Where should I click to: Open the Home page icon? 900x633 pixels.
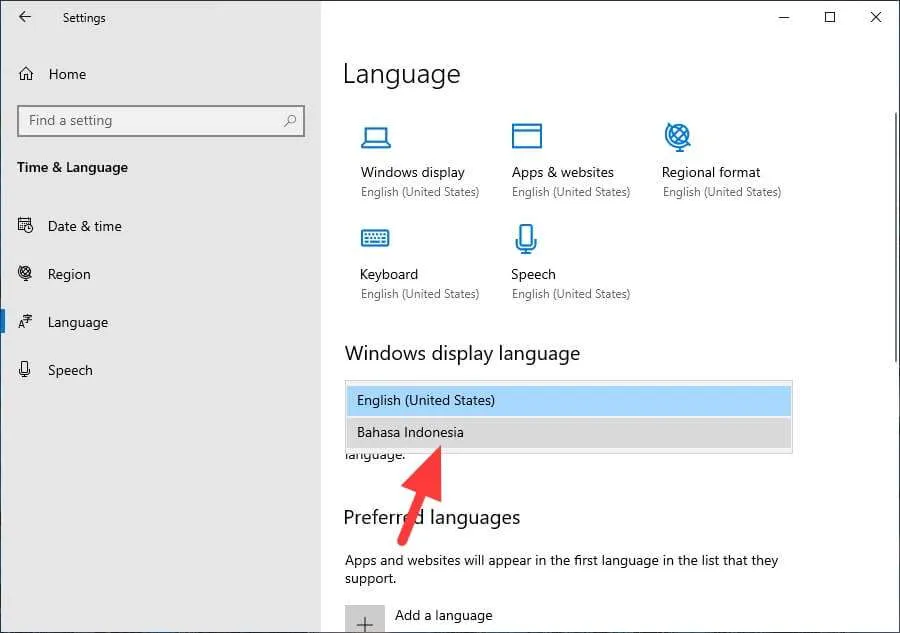click(x=26, y=74)
